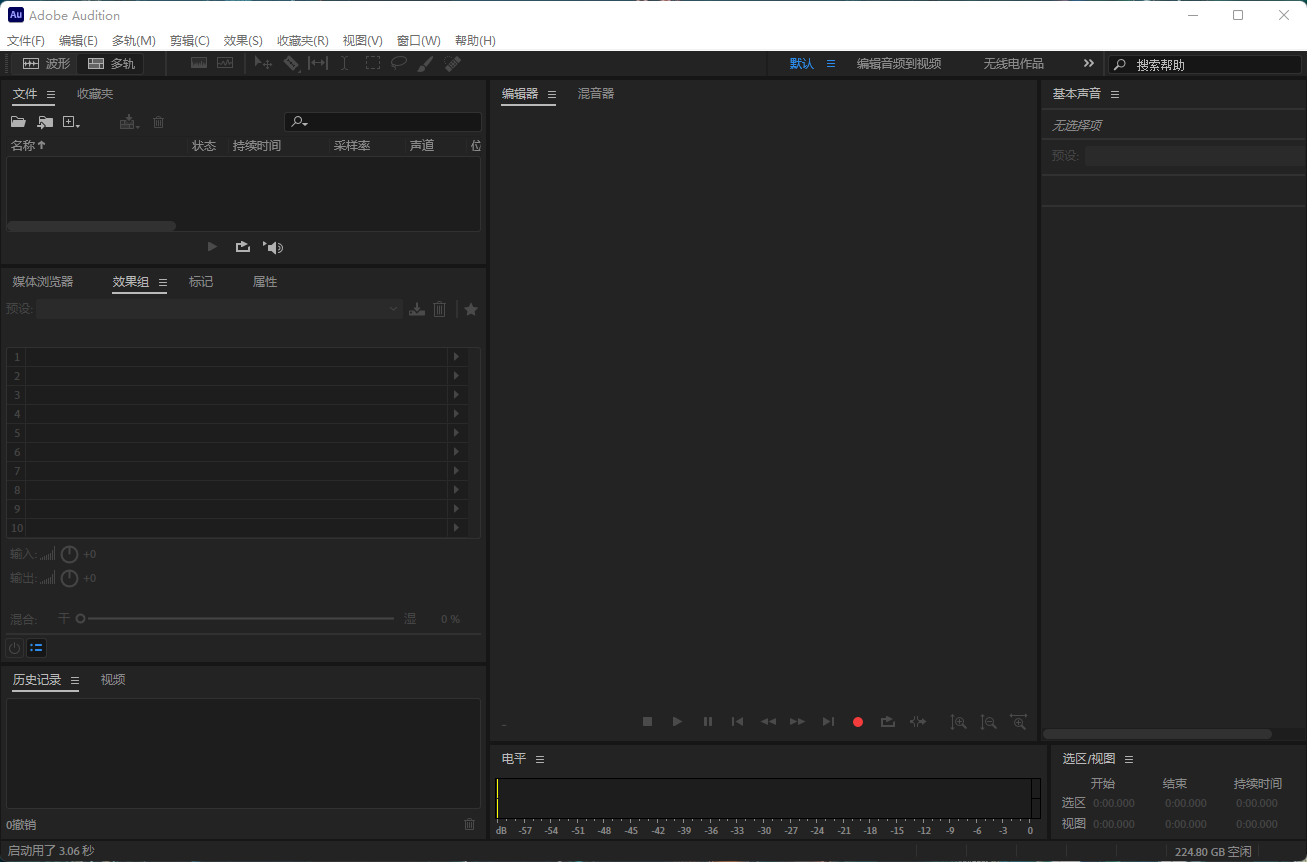This screenshot has width=1307, height=862.
Task: Expand effect slot 1 arrow
Action: 457,357
